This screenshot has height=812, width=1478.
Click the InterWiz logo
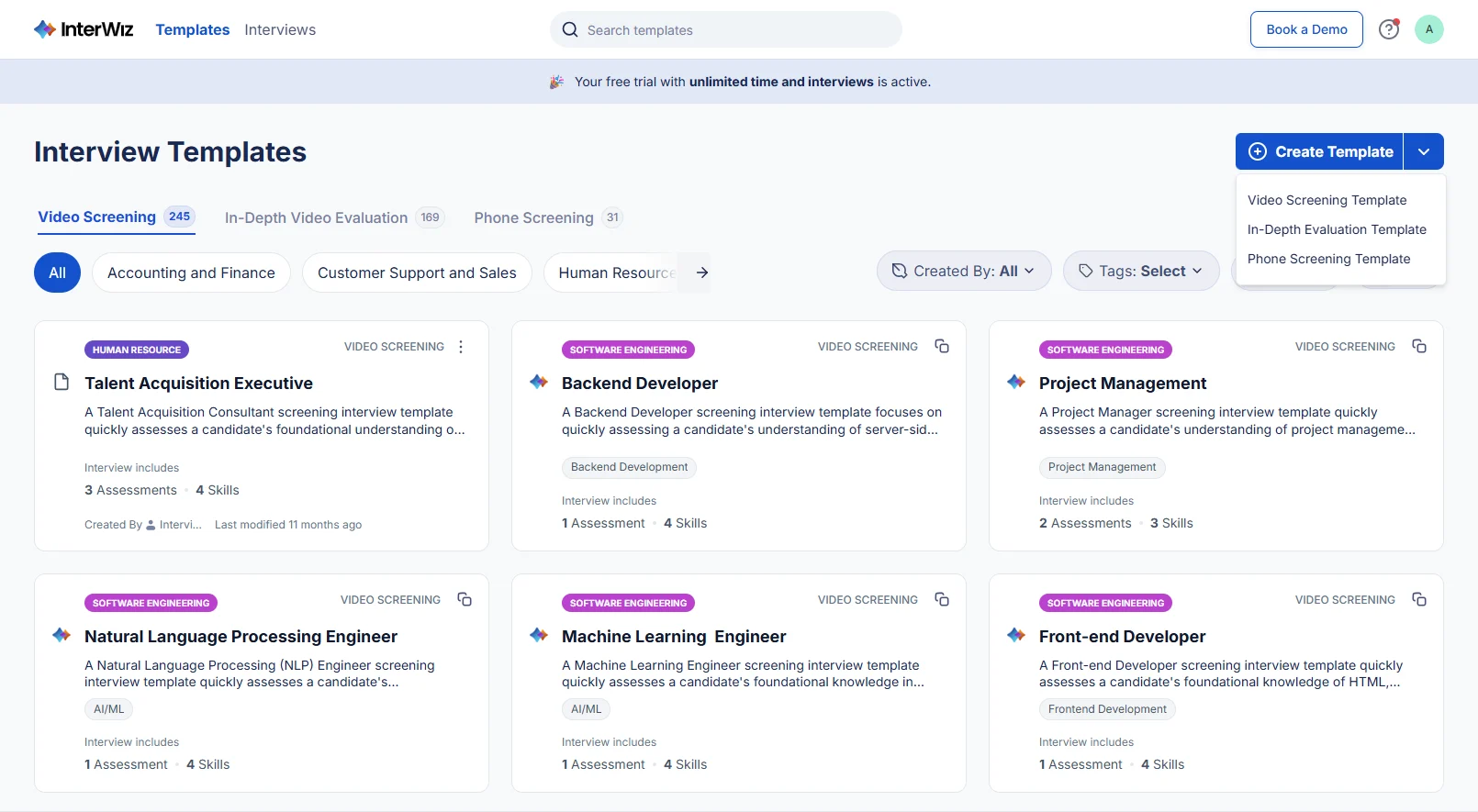click(84, 29)
